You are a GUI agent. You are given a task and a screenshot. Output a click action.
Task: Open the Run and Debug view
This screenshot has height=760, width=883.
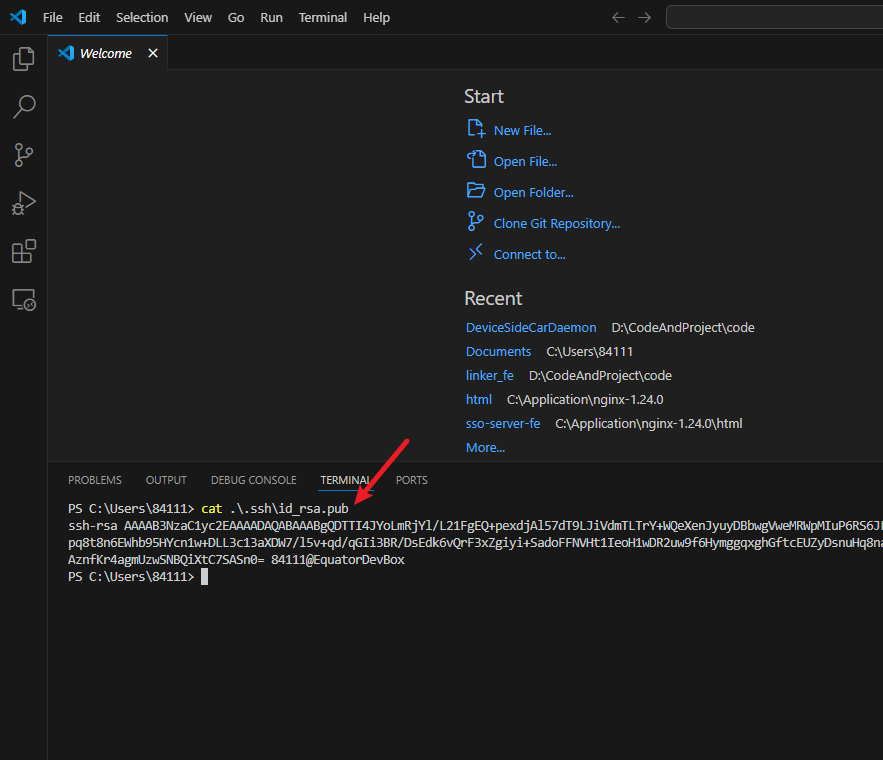[x=23, y=203]
